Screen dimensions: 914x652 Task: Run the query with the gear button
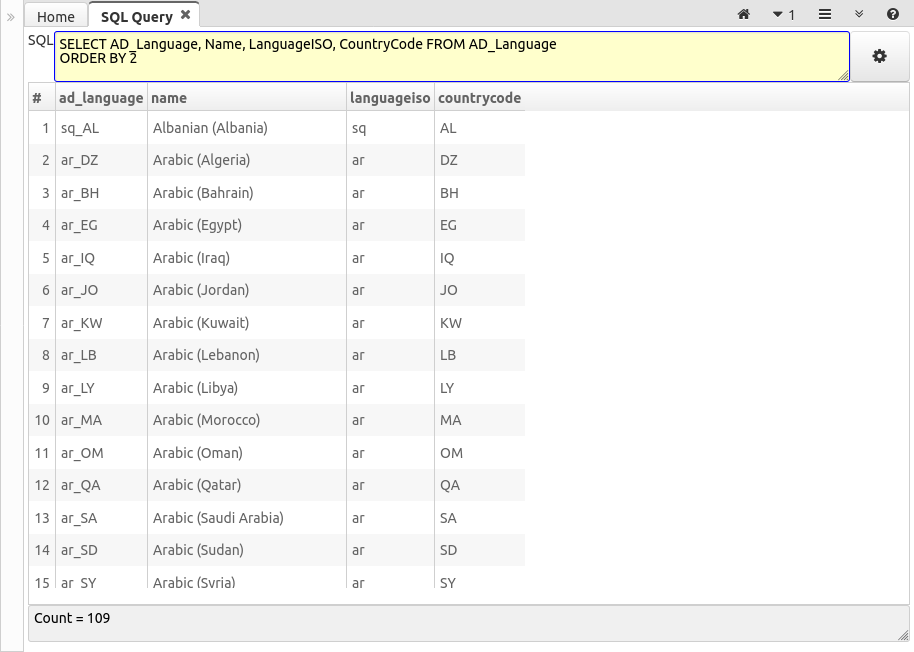879,57
